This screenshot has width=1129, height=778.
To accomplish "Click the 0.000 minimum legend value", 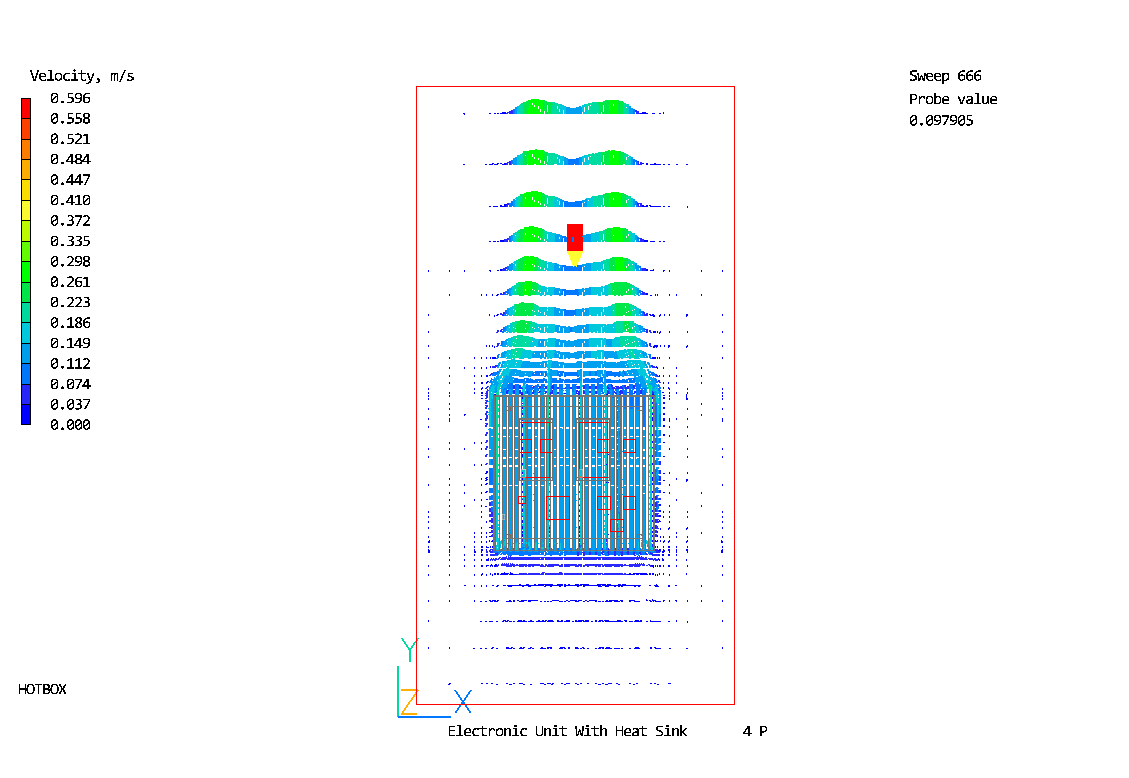I will point(70,425).
